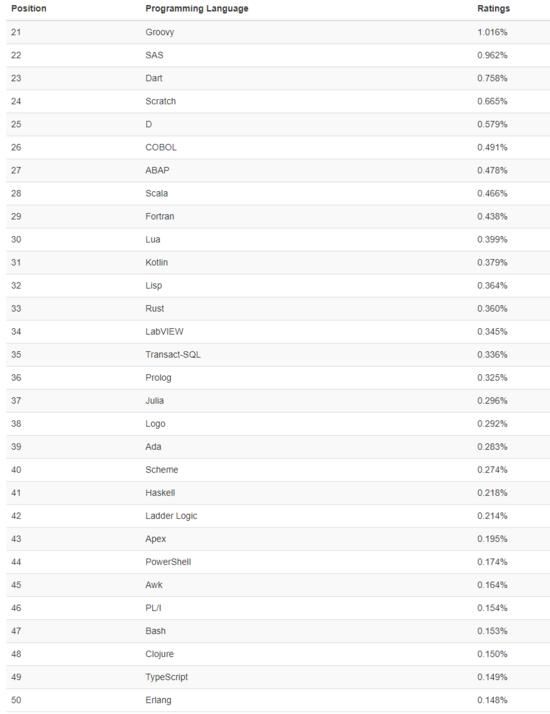Select the 0.360% rating for Rust
The width and height of the screenshot is (550, 714).
[492, 308]
